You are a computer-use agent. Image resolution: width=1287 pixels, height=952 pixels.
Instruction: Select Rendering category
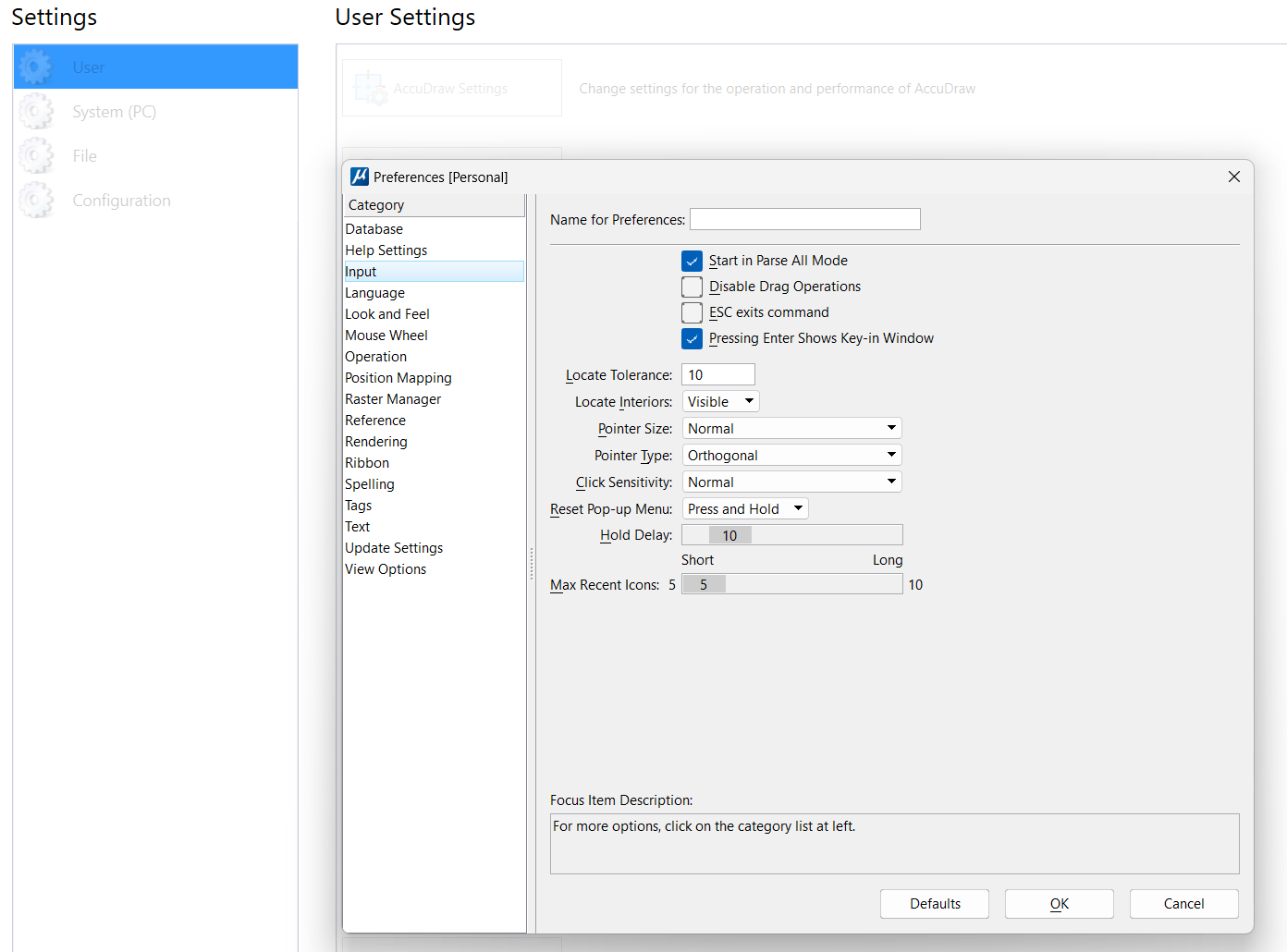point(434,442)
